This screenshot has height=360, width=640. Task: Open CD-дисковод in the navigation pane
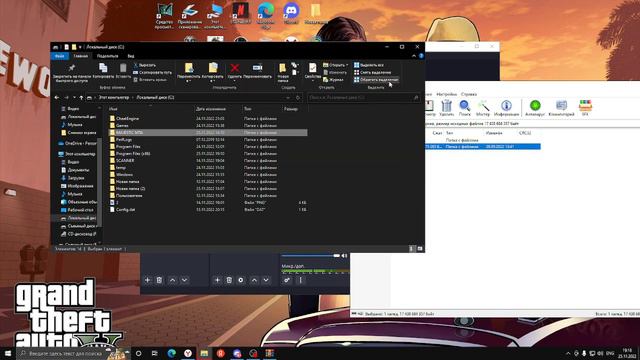[79, 234]
